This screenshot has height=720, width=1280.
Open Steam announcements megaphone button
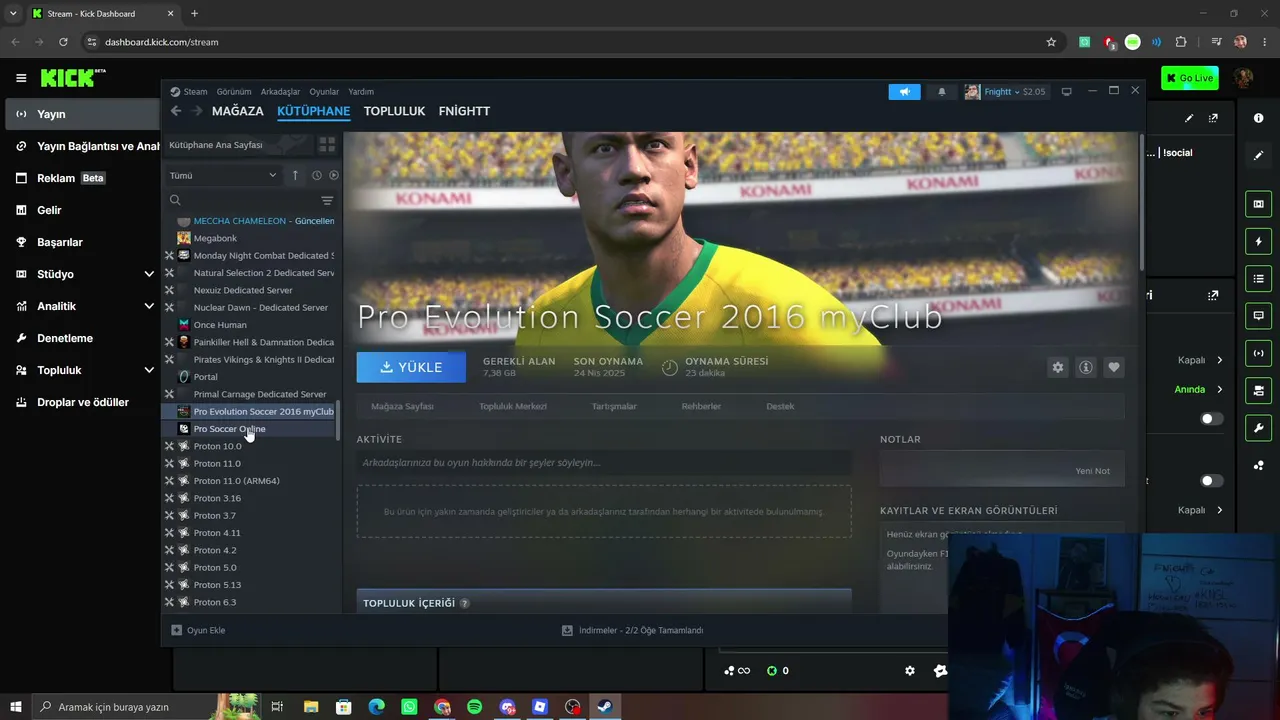click(904, 92)
